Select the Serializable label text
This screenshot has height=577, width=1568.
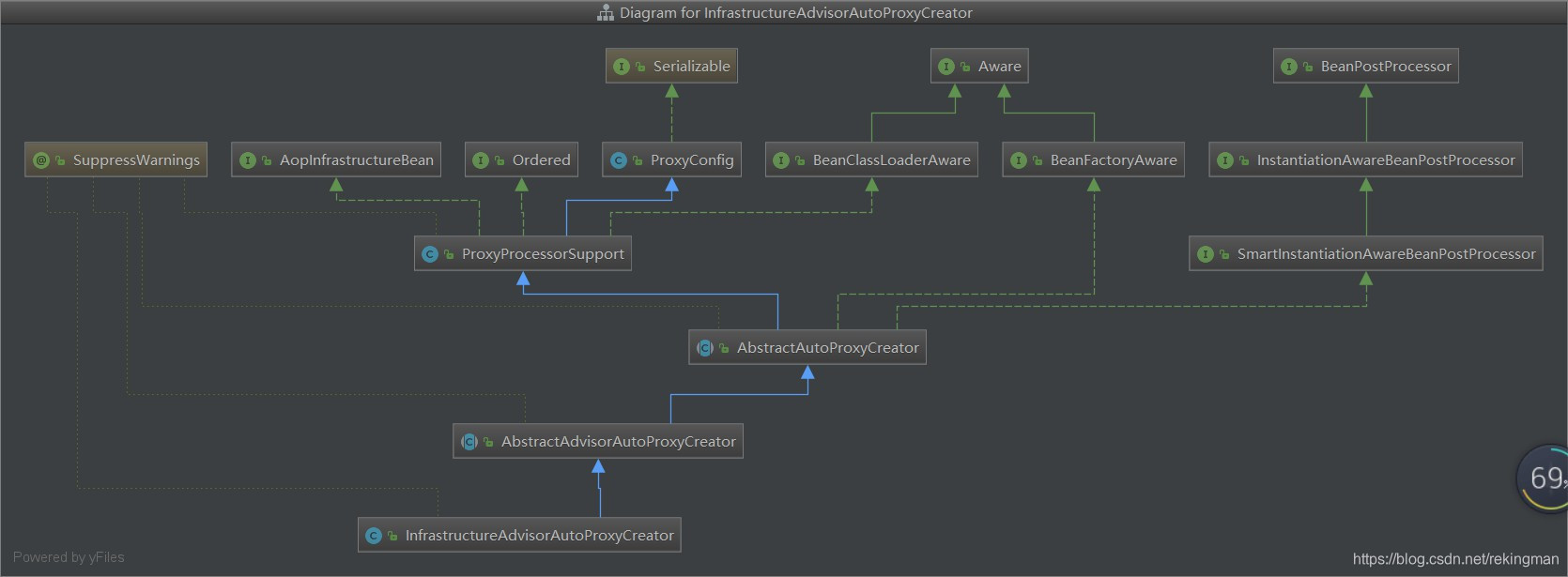tap(692, 67)
